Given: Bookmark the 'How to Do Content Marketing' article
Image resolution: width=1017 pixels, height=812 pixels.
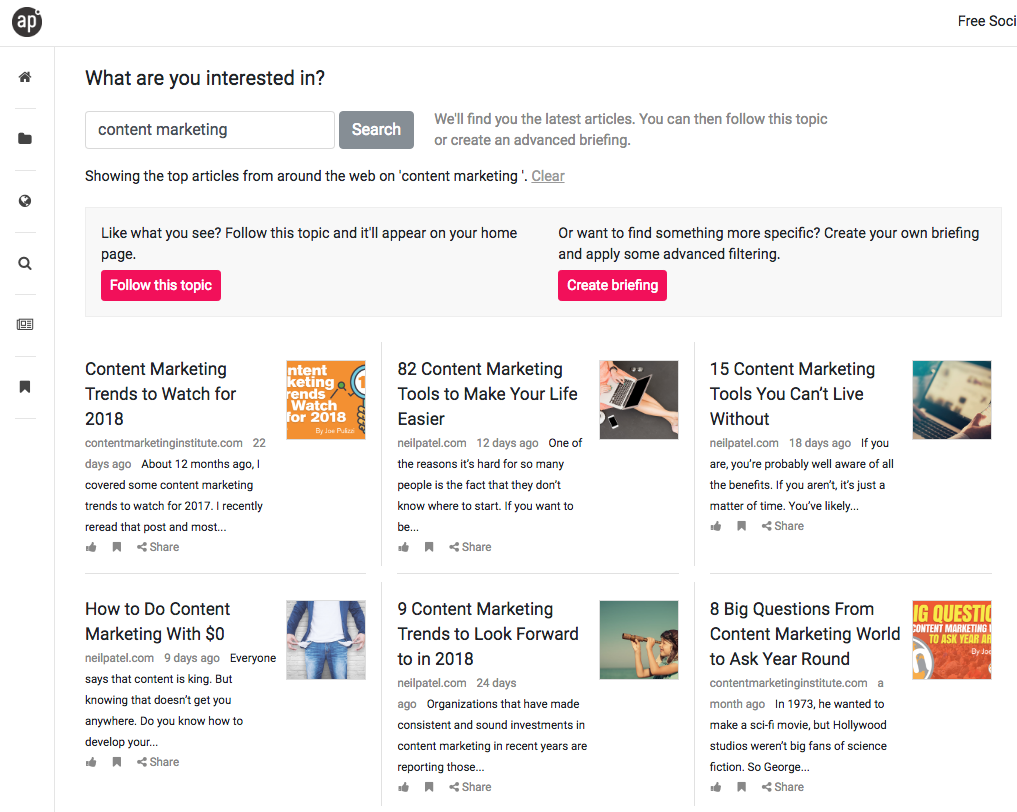Looking at the screenshot, I should [x=117, y=762].
